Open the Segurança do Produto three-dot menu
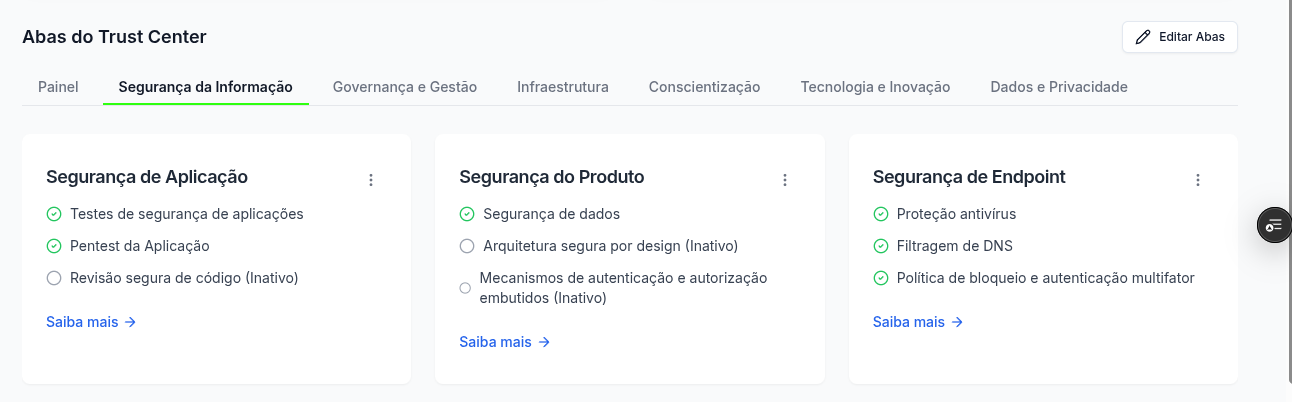 (x=785, y=180)
